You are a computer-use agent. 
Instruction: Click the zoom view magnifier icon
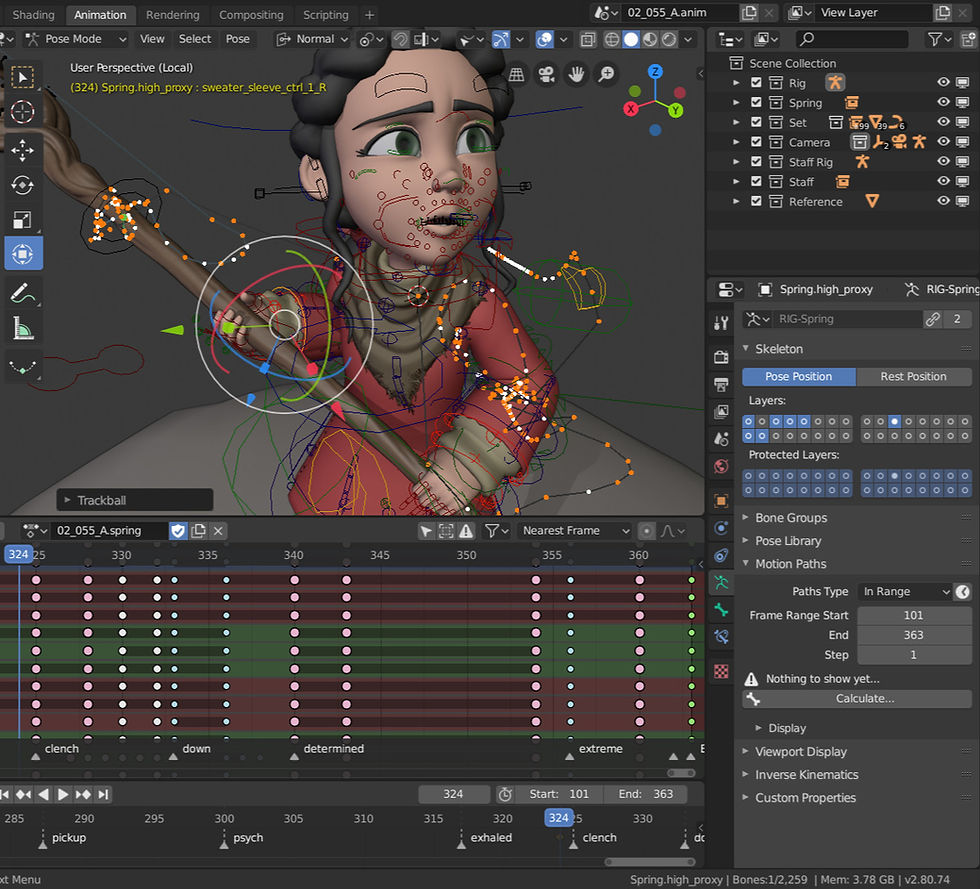pos(606,75)
